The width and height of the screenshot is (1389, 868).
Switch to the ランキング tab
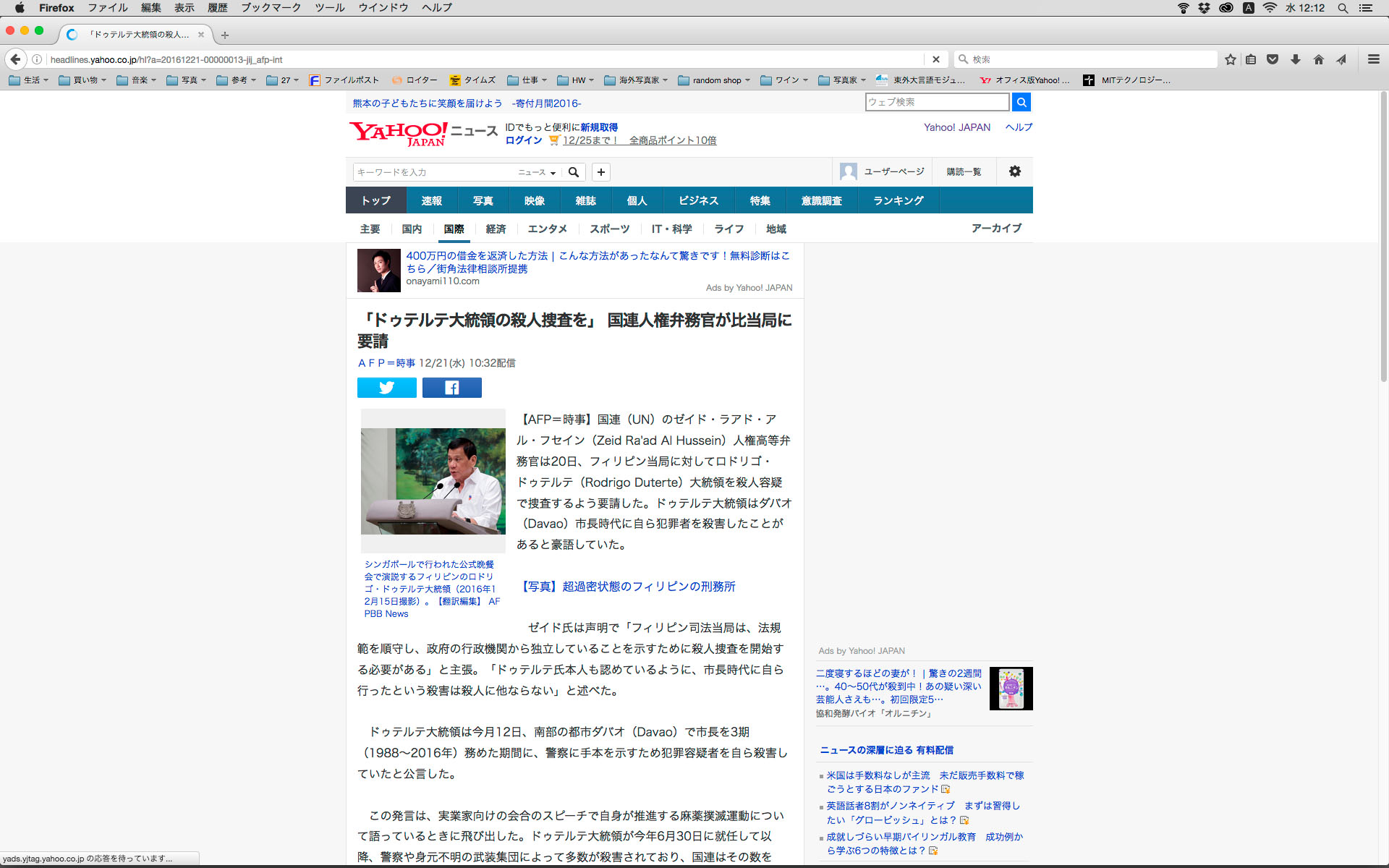point(898,200)
